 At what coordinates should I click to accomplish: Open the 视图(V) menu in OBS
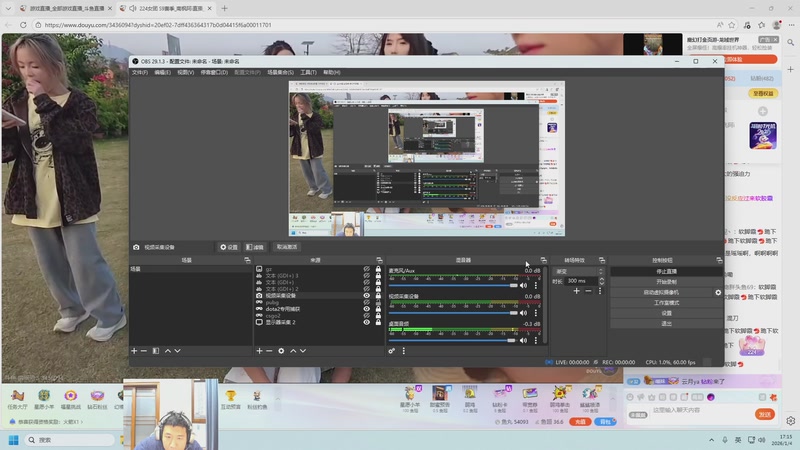point(185,72)
